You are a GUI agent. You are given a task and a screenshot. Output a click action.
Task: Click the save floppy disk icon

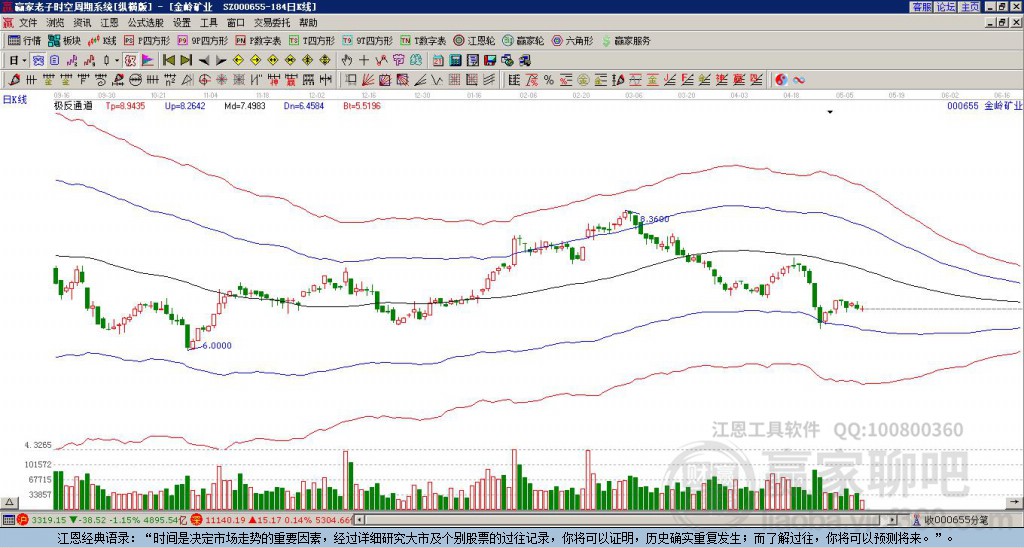[x=490, y=61]
